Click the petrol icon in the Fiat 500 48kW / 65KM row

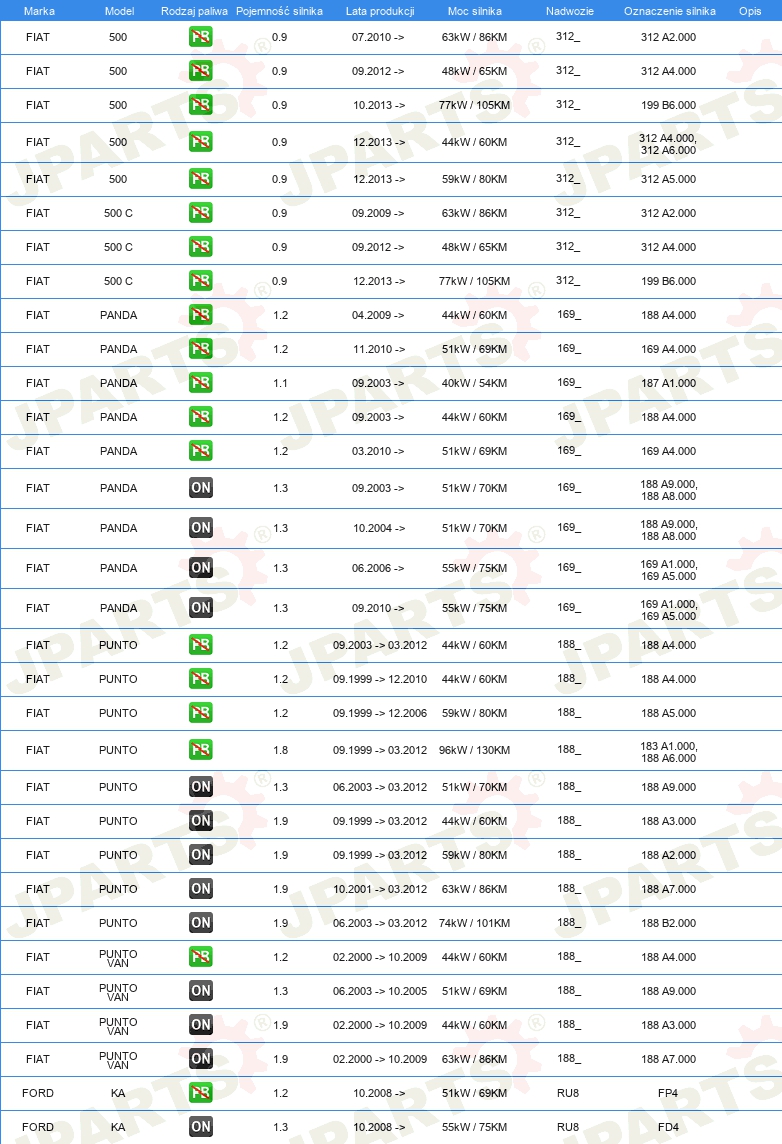201,71
